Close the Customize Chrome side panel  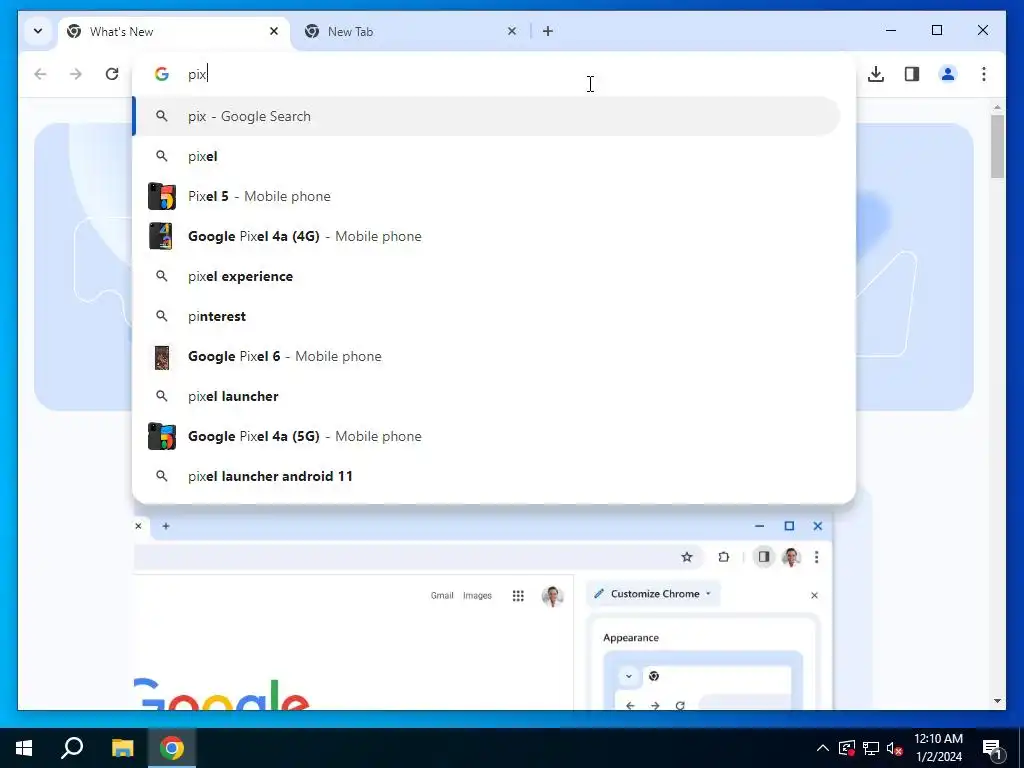(x=814, y=595)
